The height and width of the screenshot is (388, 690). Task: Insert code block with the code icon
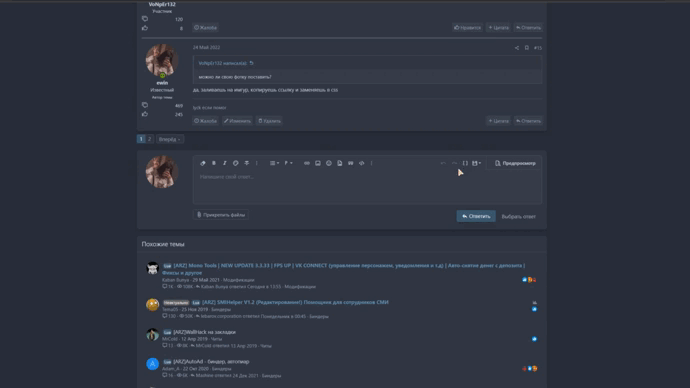pos(362,163)
